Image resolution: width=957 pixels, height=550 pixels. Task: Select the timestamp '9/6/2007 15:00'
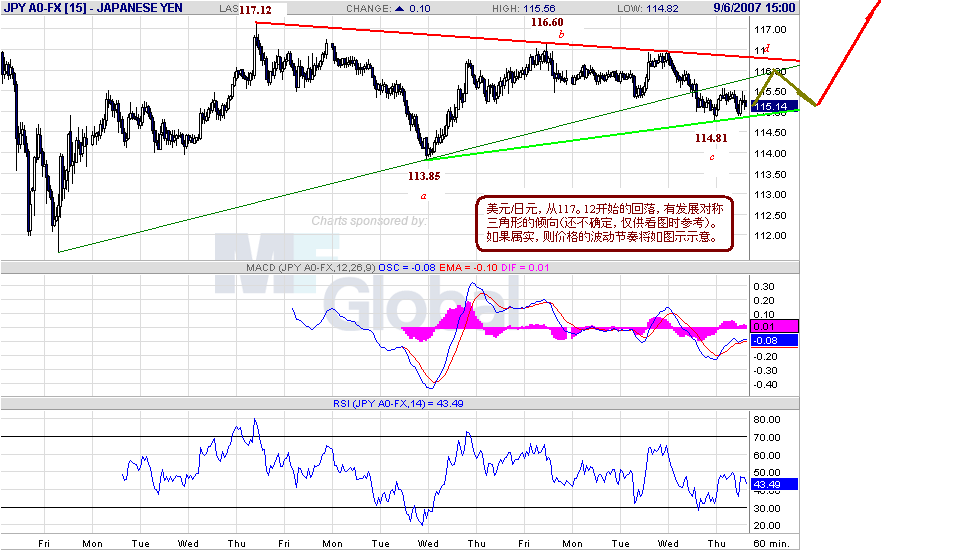tap(754, 8)
